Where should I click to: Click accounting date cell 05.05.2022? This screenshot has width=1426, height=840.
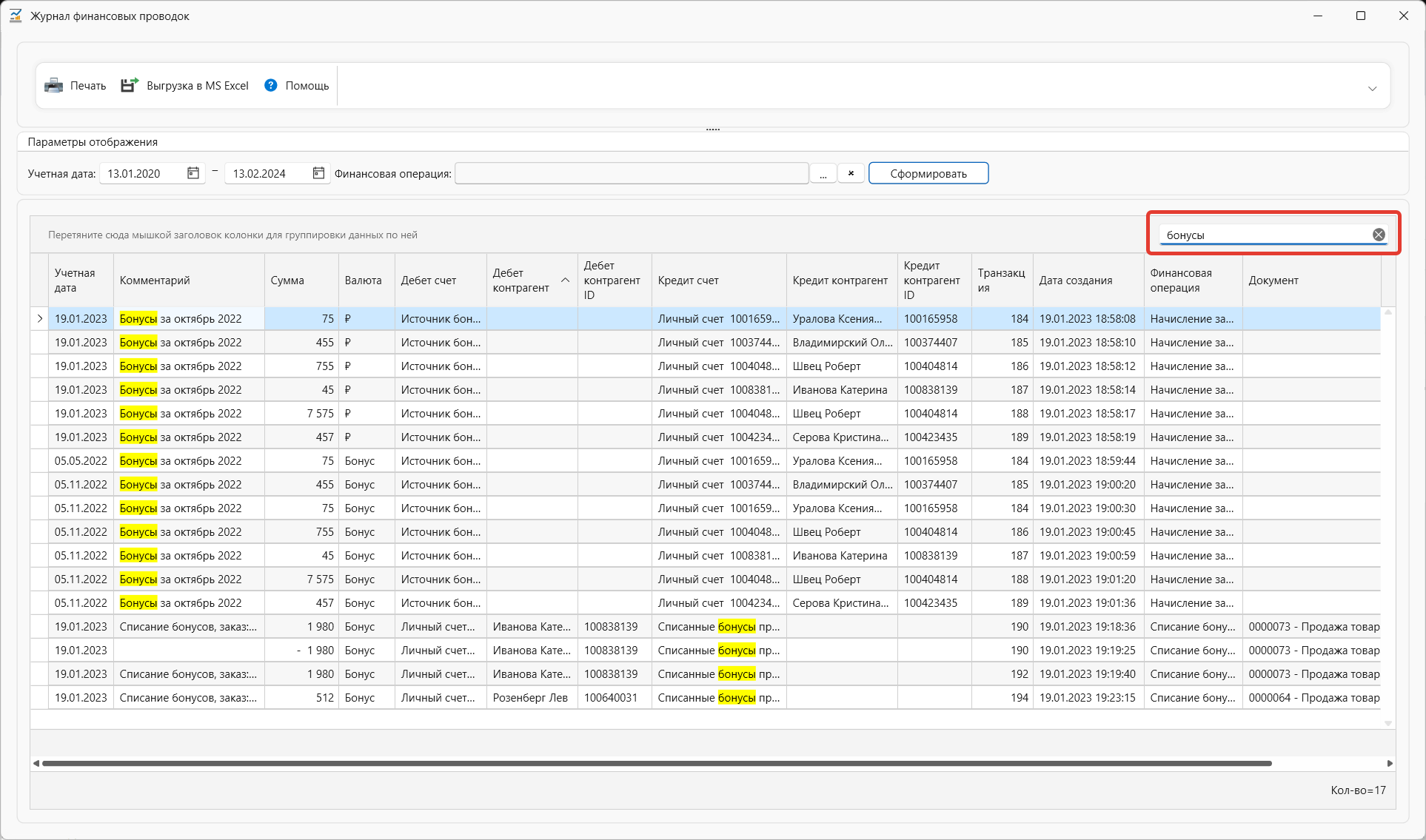tap(81, 461)
